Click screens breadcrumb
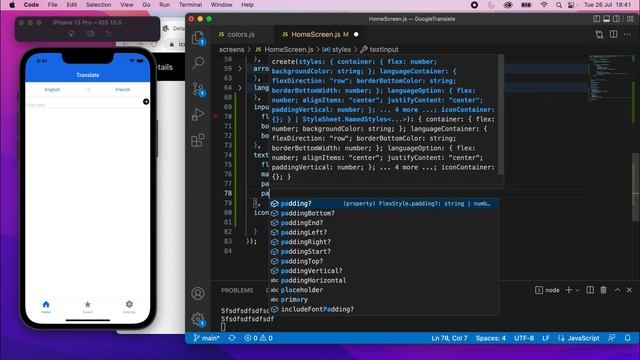This screenshot has height=360, width=640. 231,49
